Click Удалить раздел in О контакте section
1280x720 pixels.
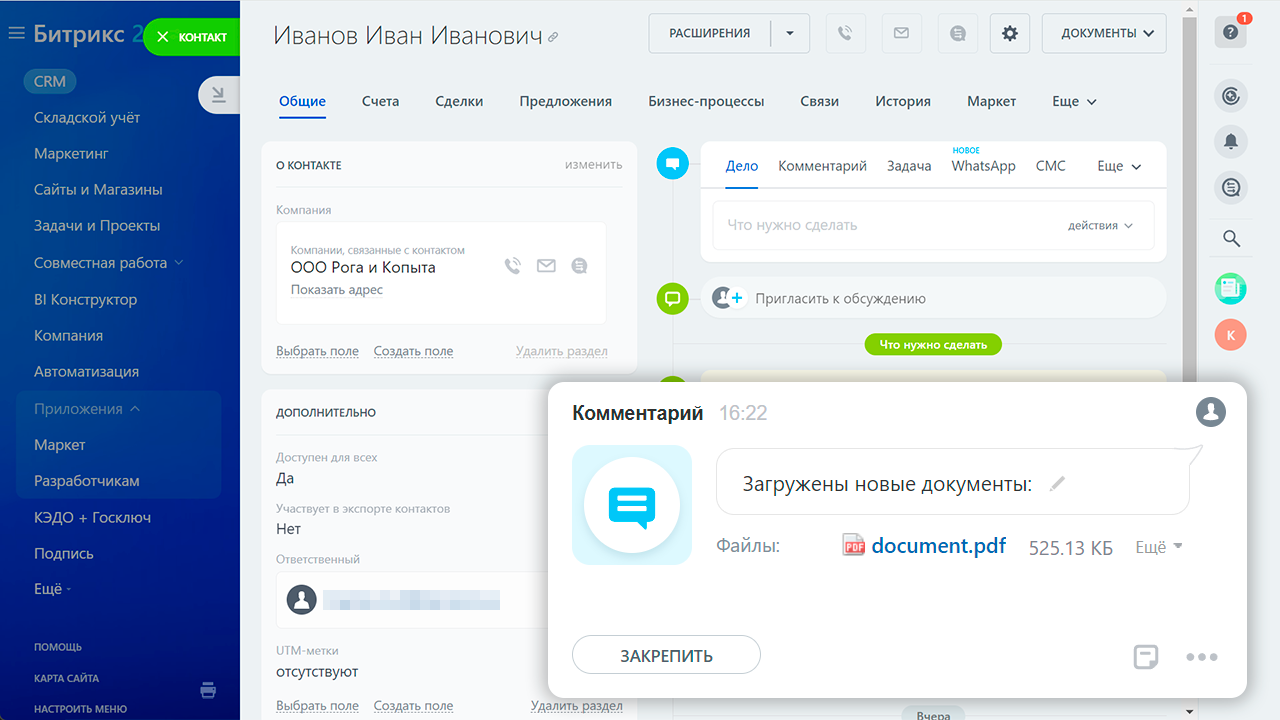click(562, 351)
